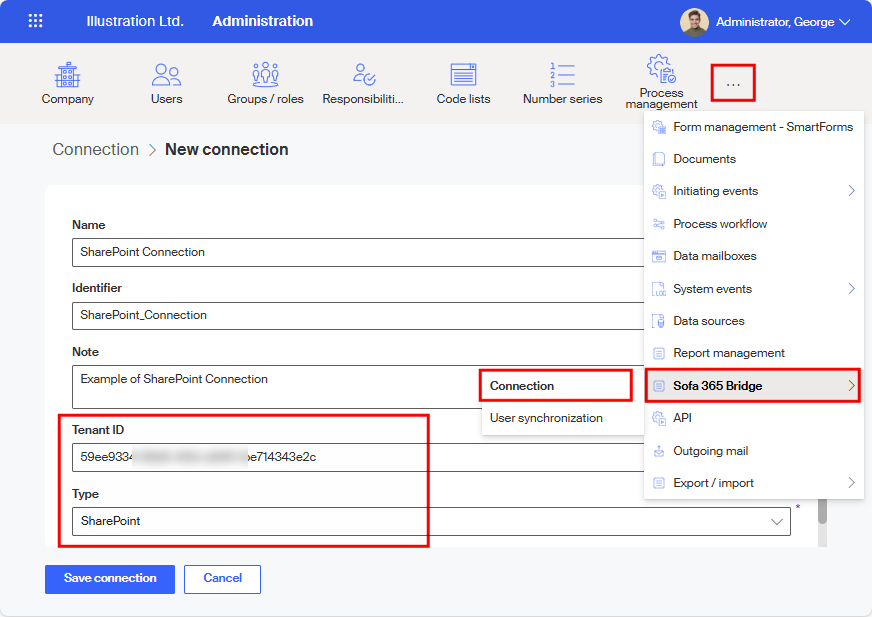This screenshot has width=872, height=617.
Task: Click the Outgoing mail icon
Action: point(661,450)
